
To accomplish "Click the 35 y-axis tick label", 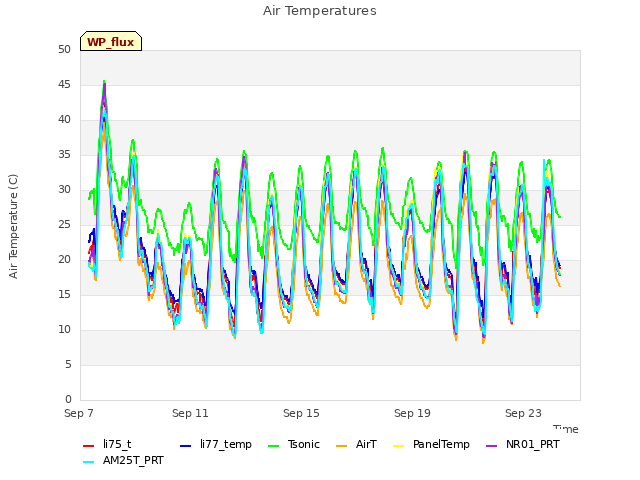I will click(64, 155).
